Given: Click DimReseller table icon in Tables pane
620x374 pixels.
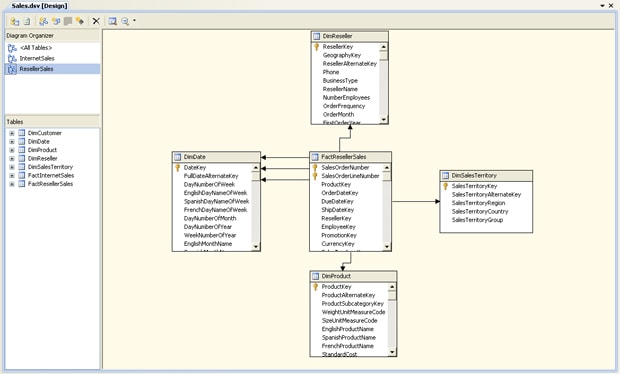Looking at the screenshot, I should [x=22, y=159].
